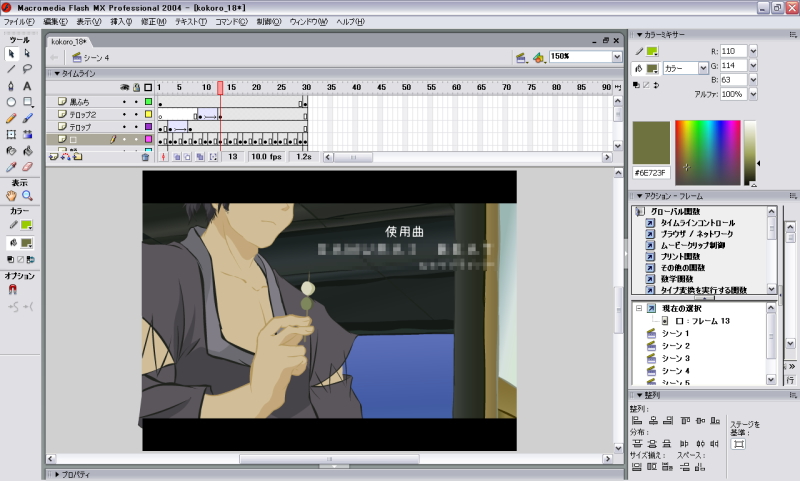The height and width of the screenshot is (481, 800).
Task: Select the Eraser tool
Action: click(x=28, y=167)
